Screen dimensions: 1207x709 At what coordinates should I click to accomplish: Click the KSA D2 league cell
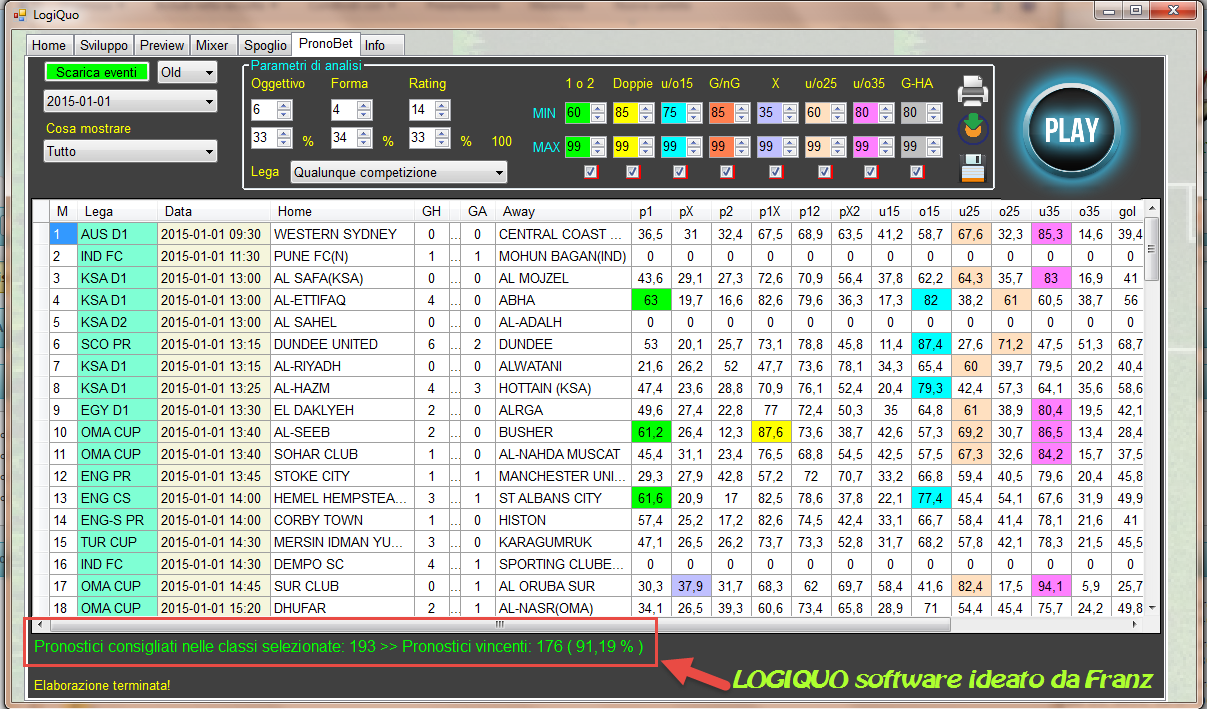point(118,322)
